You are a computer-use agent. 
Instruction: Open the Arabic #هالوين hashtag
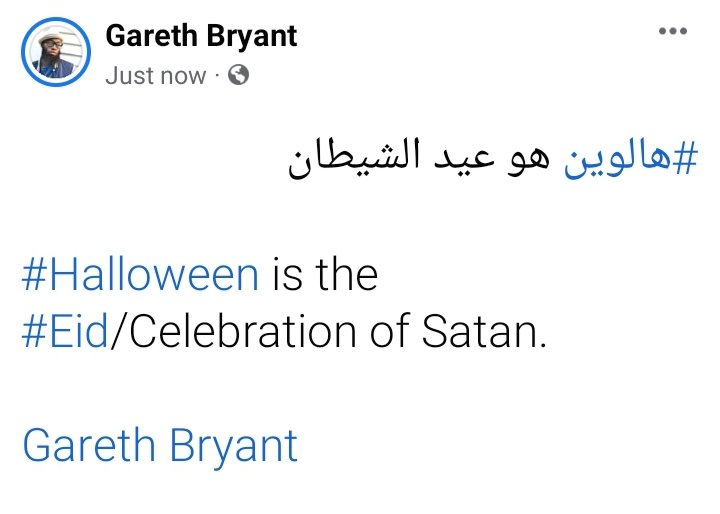[x=630, y=160]
